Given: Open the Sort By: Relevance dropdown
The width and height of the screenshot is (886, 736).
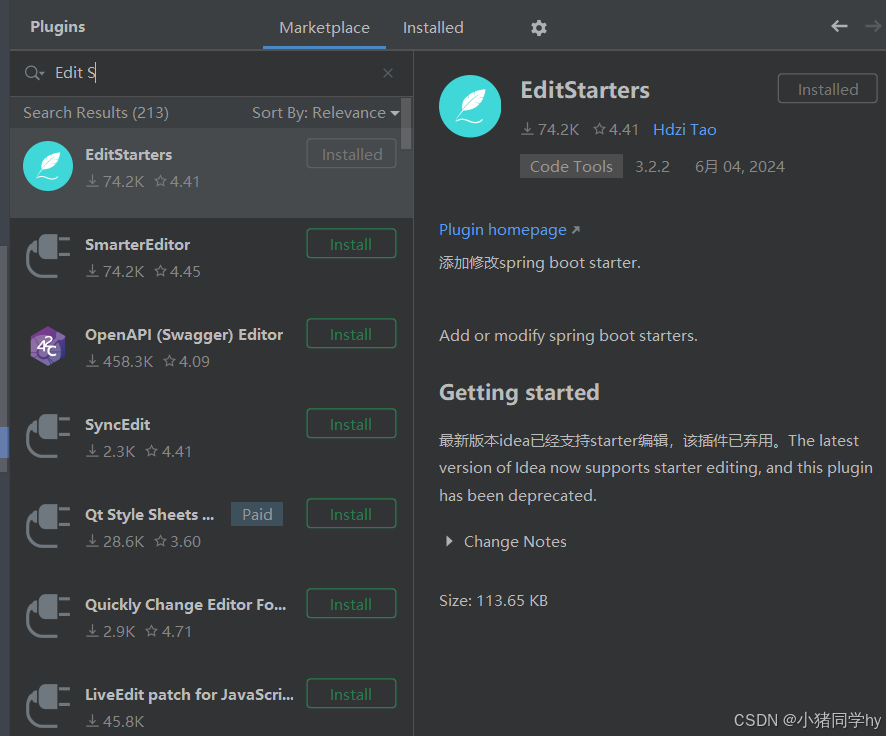Looking at the screenshot, I should [325, 113].
